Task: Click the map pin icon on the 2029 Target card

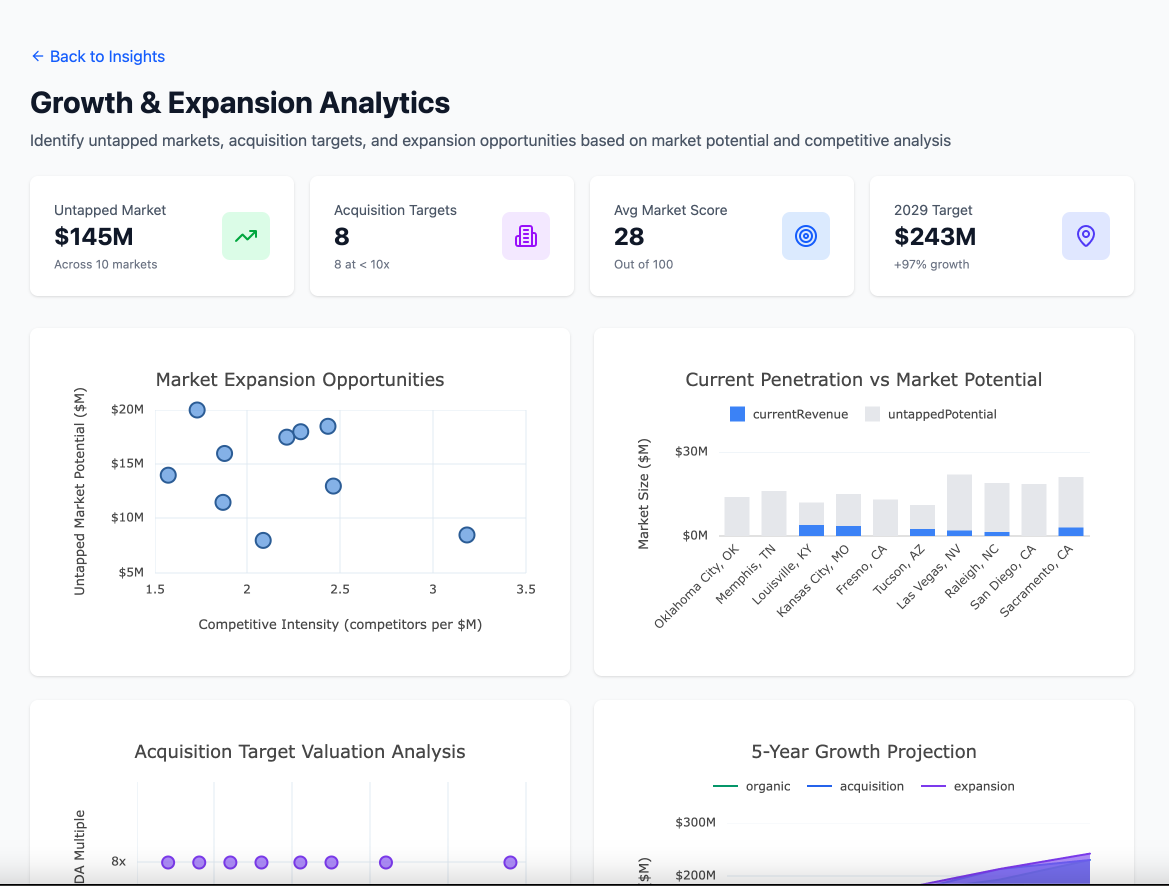Action: coord(1086,236)
